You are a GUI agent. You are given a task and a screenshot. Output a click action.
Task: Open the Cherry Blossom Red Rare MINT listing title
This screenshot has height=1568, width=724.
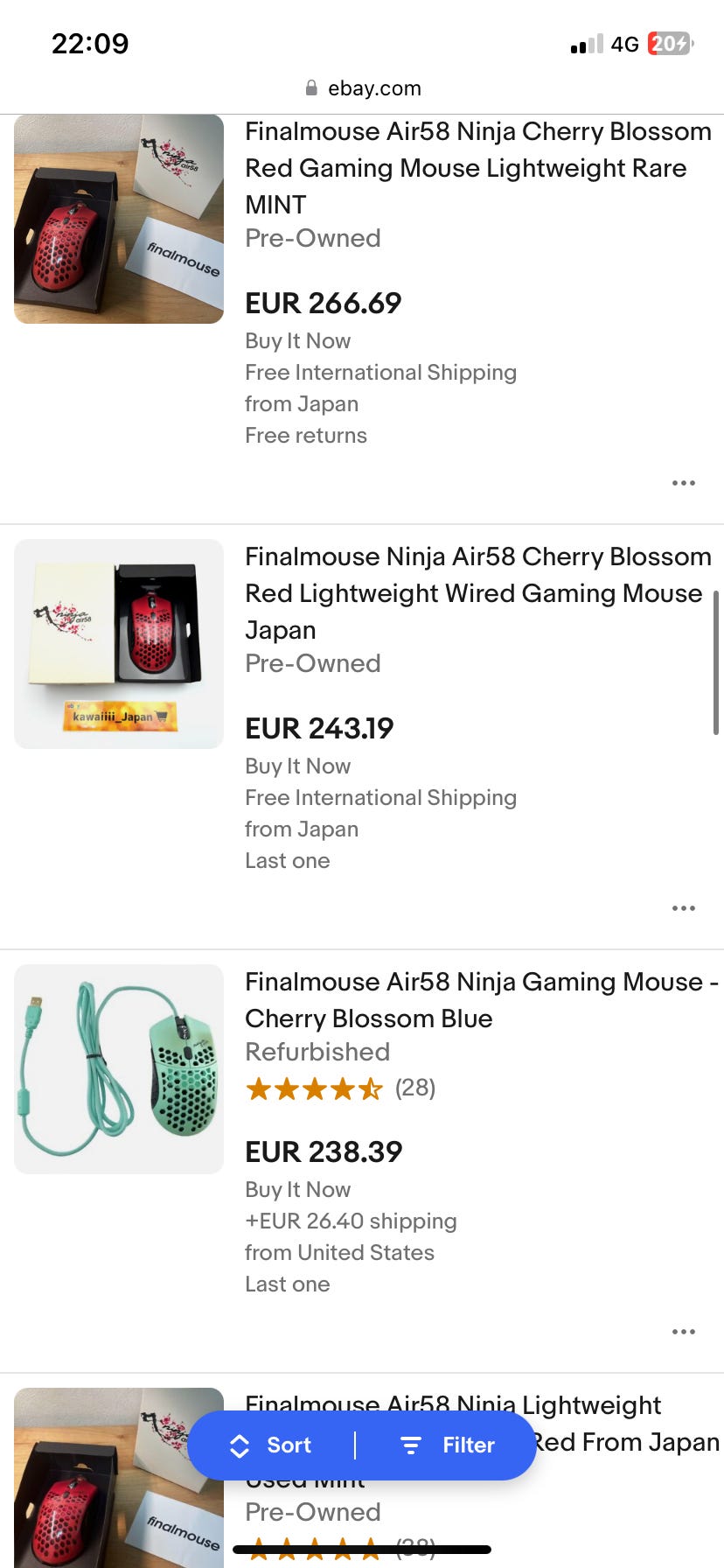coord(477,167)
